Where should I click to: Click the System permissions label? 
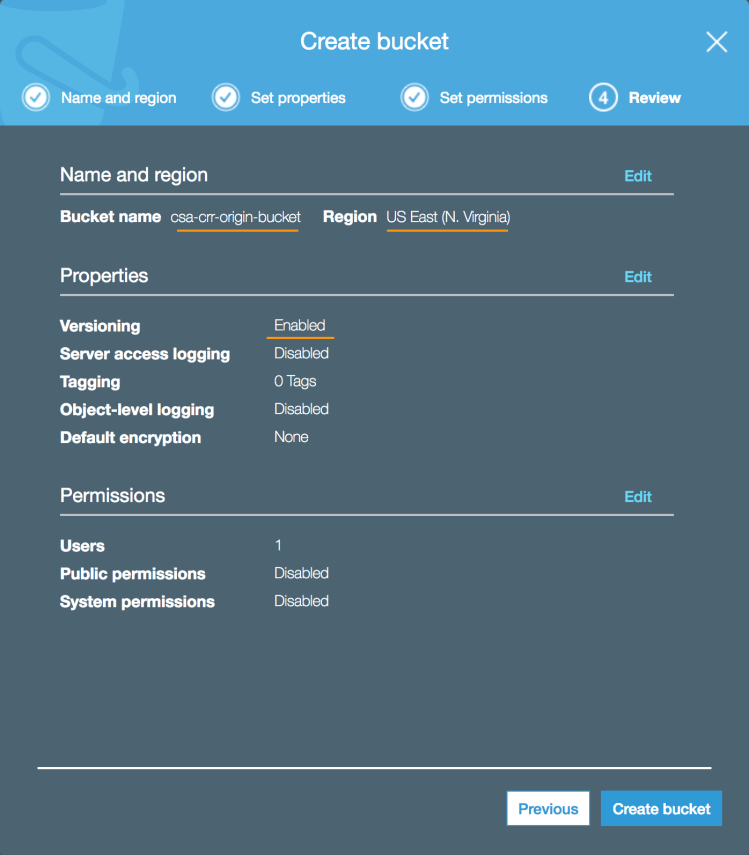(137, 601)
